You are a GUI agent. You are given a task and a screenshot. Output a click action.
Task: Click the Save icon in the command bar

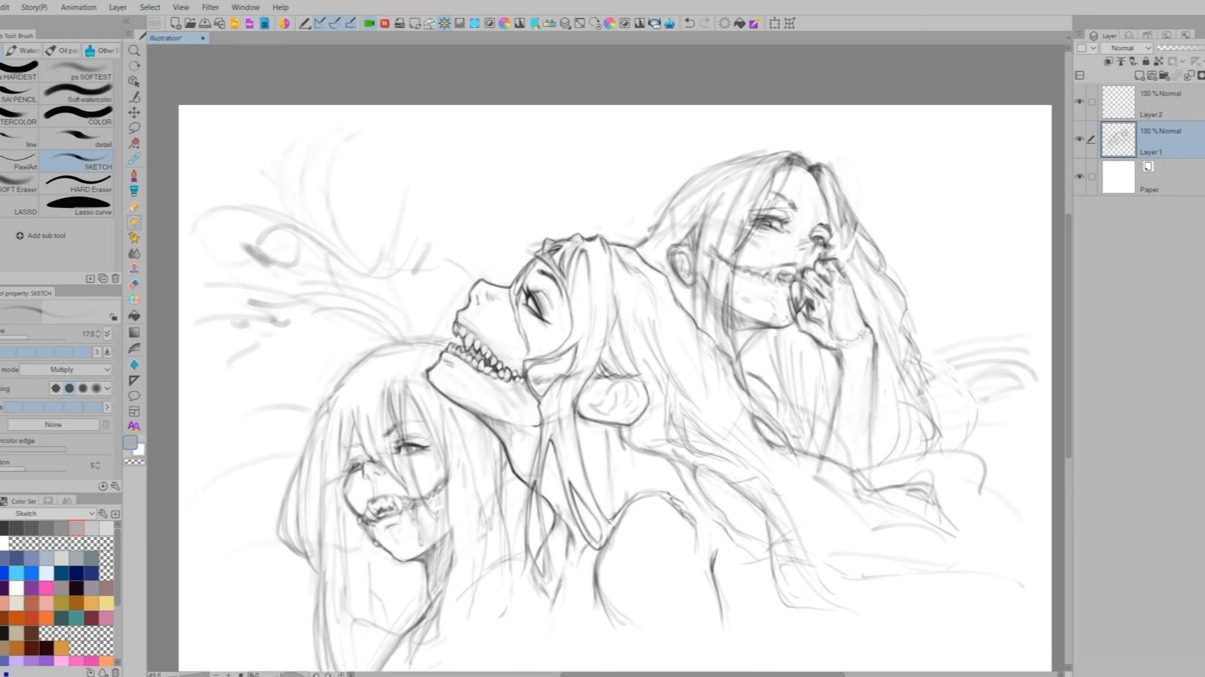click(x=204, y=23)
